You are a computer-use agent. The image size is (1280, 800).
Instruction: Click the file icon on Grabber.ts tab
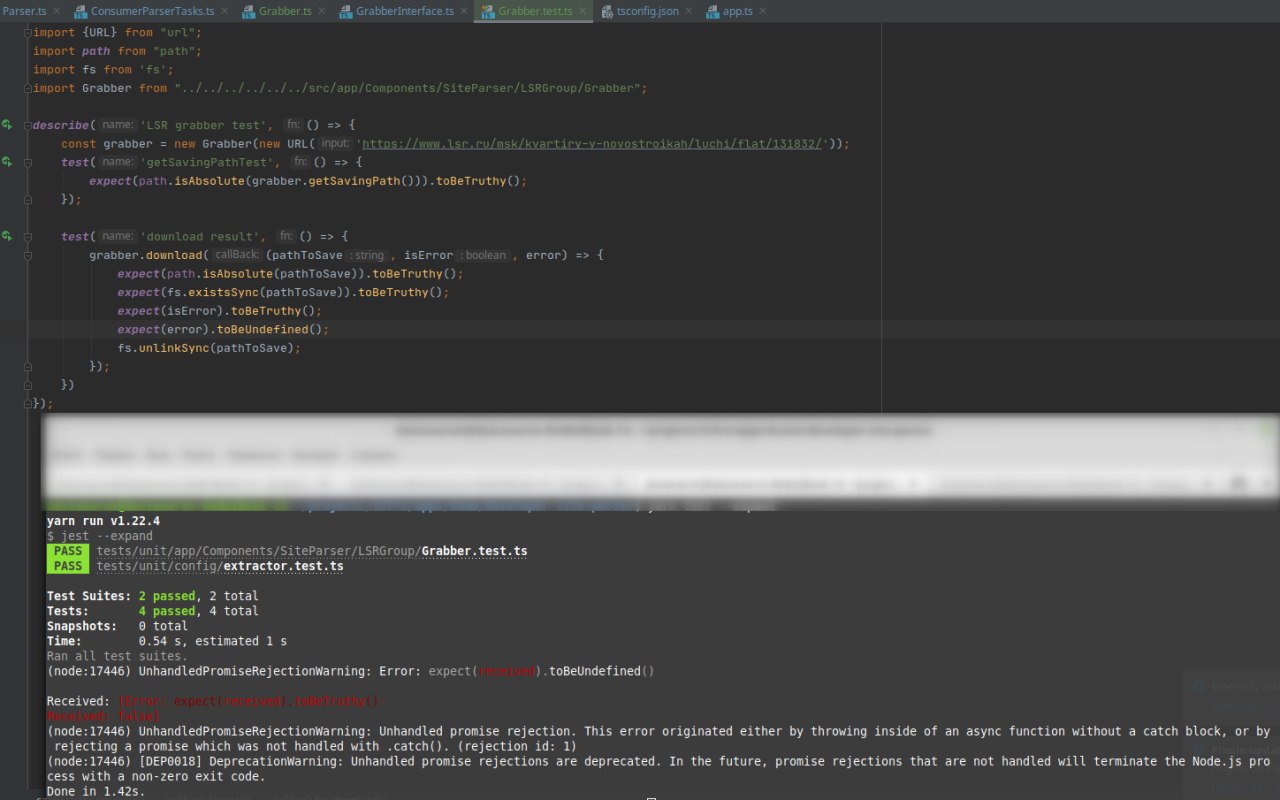[249, 11]
